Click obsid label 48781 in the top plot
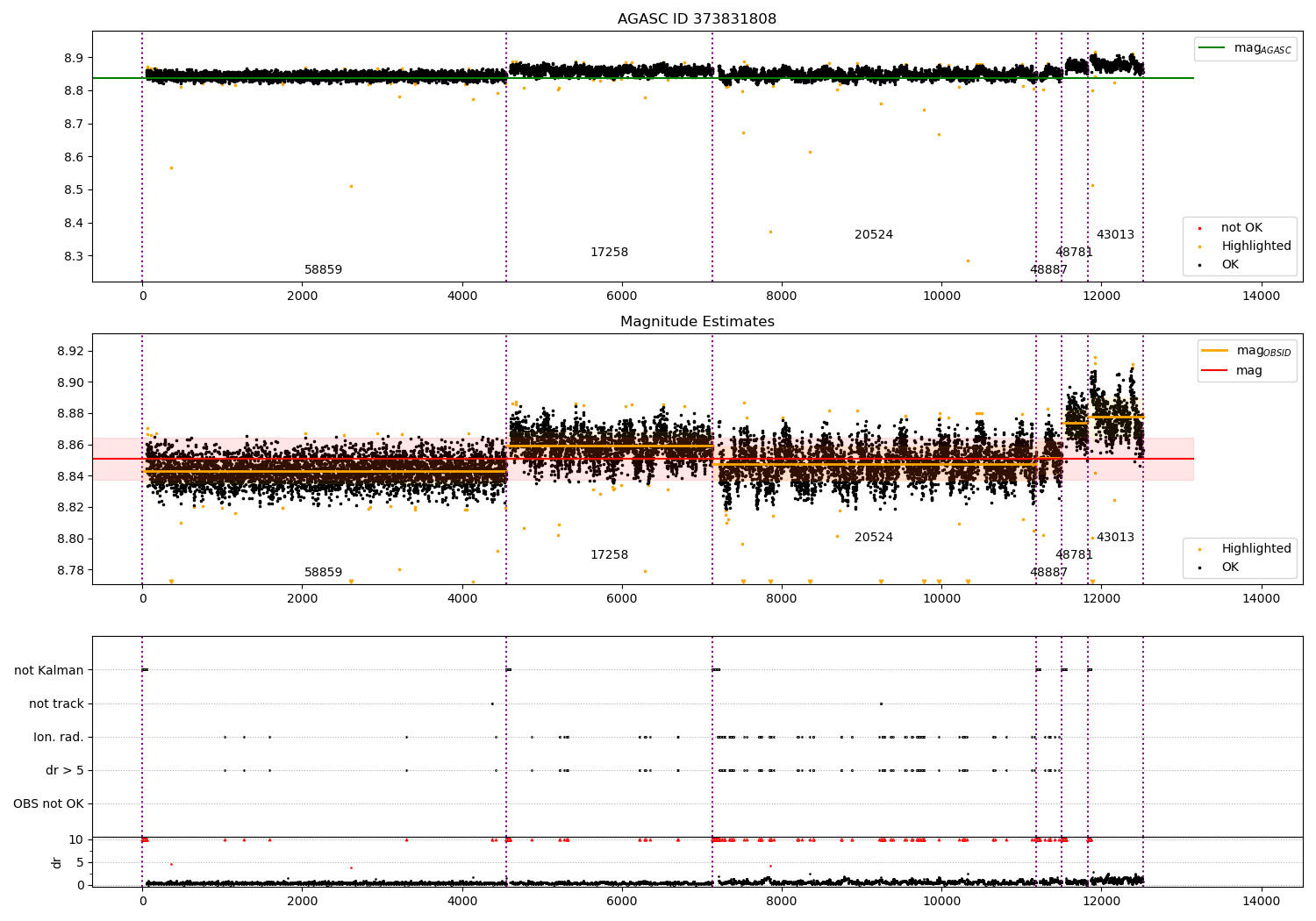Viewport: 1316px width, 921px height. tap(1074, 253)
